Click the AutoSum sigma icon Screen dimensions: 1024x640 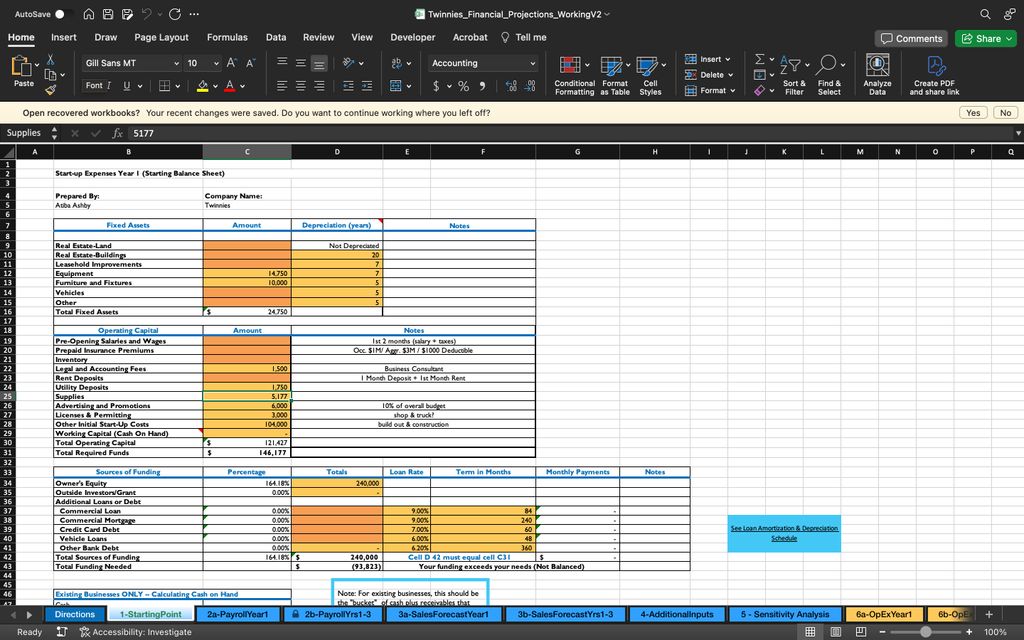[x=760, y=59]
